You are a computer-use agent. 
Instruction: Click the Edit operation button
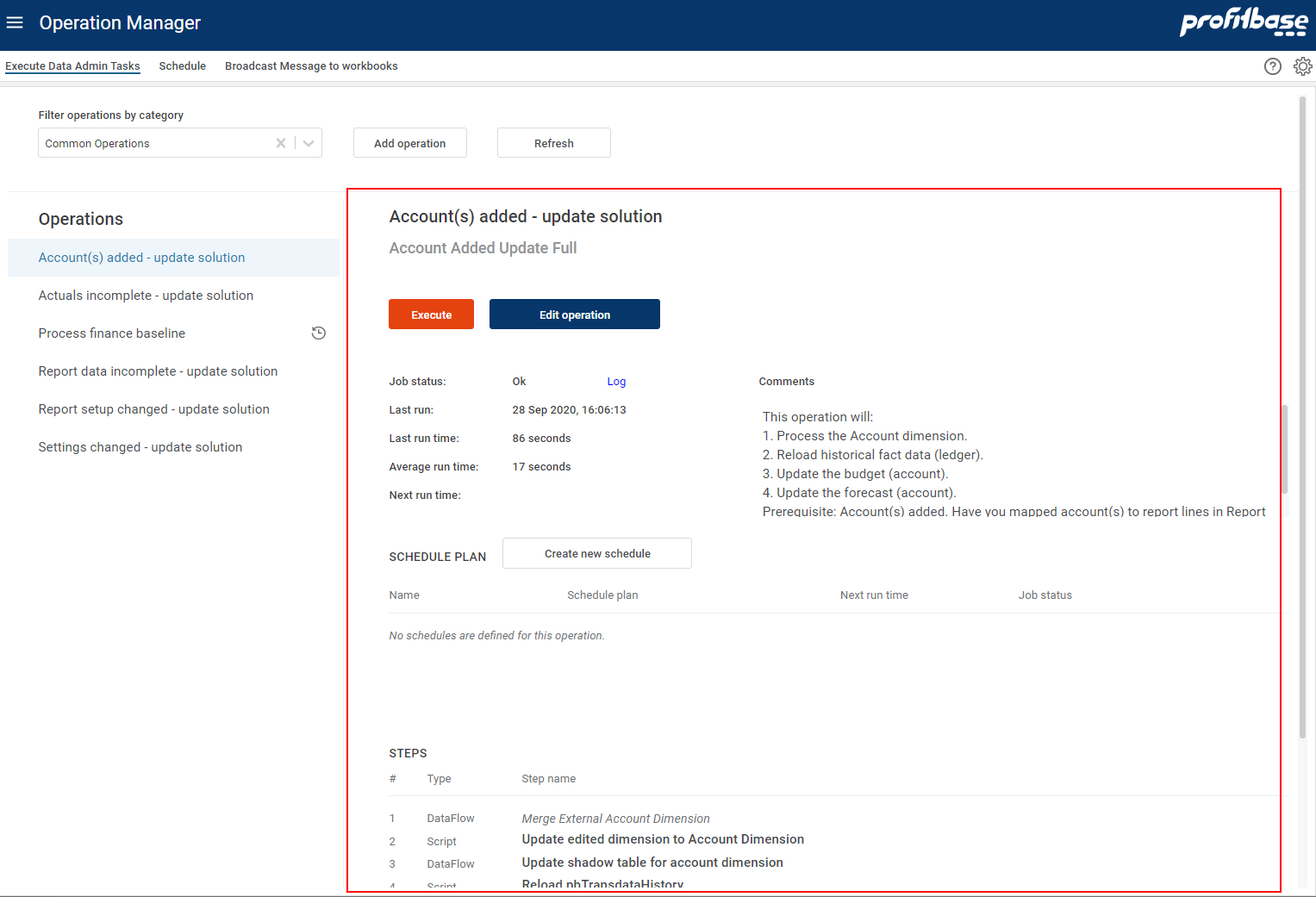point(574,315)
